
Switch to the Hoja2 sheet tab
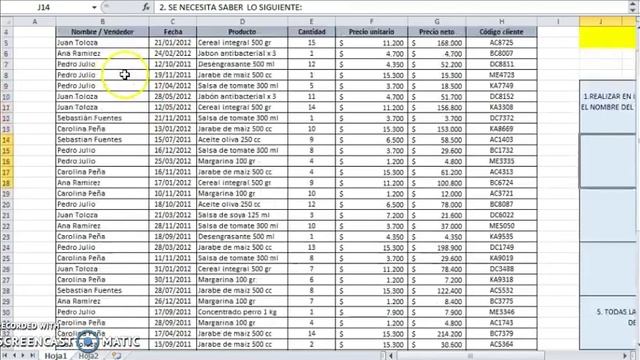tap(89, 356)
